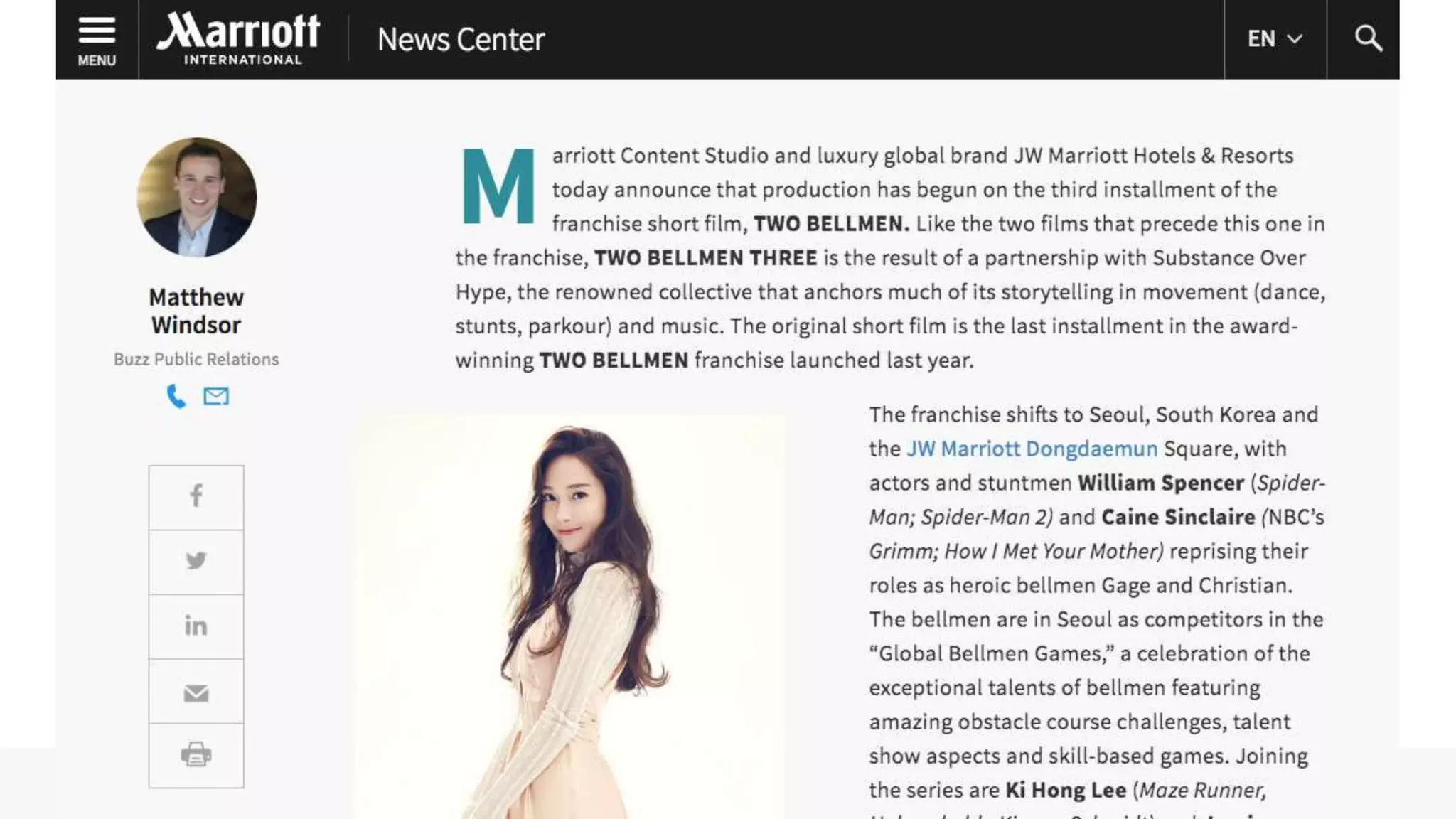Click the large teal drop cap M

pos(498,186)
